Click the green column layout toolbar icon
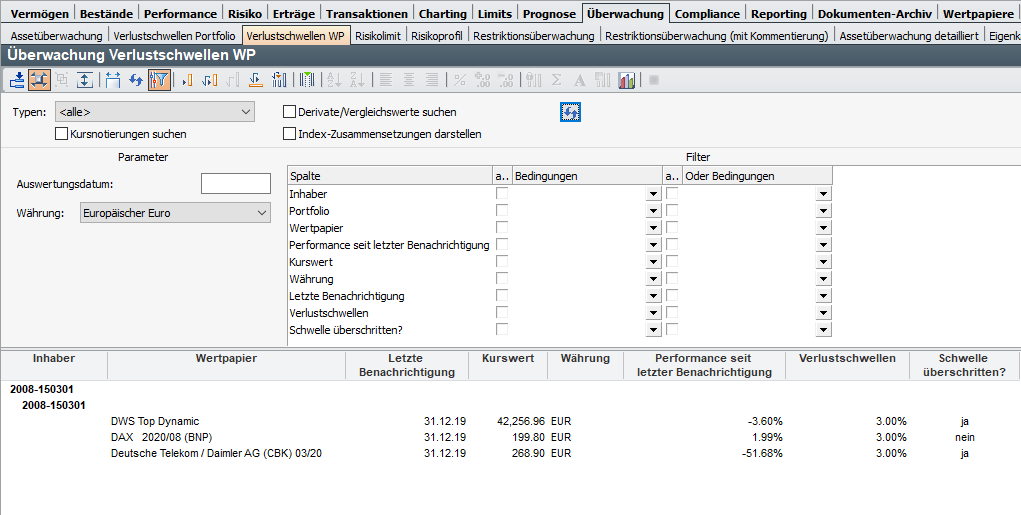The width and height of the screenshot is (1021, 515). pos(307,80)
